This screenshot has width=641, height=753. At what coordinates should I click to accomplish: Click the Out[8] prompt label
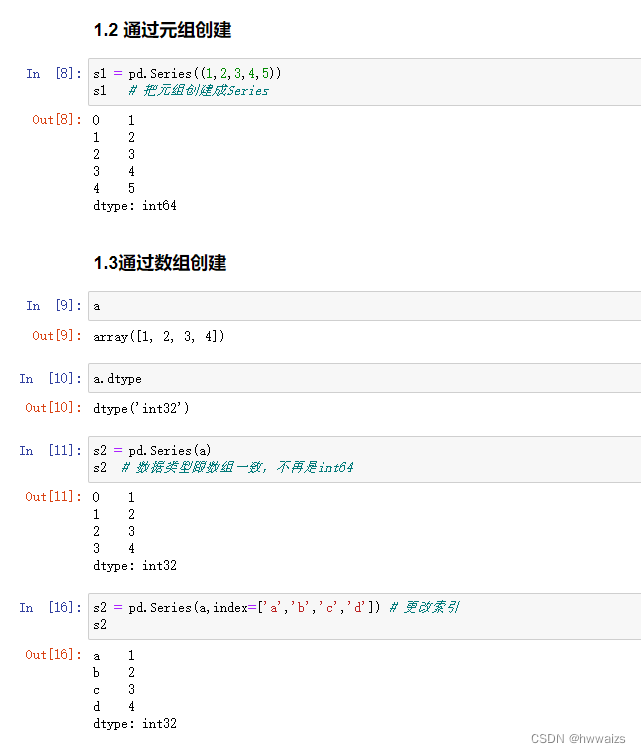click(x=57, y=120)
